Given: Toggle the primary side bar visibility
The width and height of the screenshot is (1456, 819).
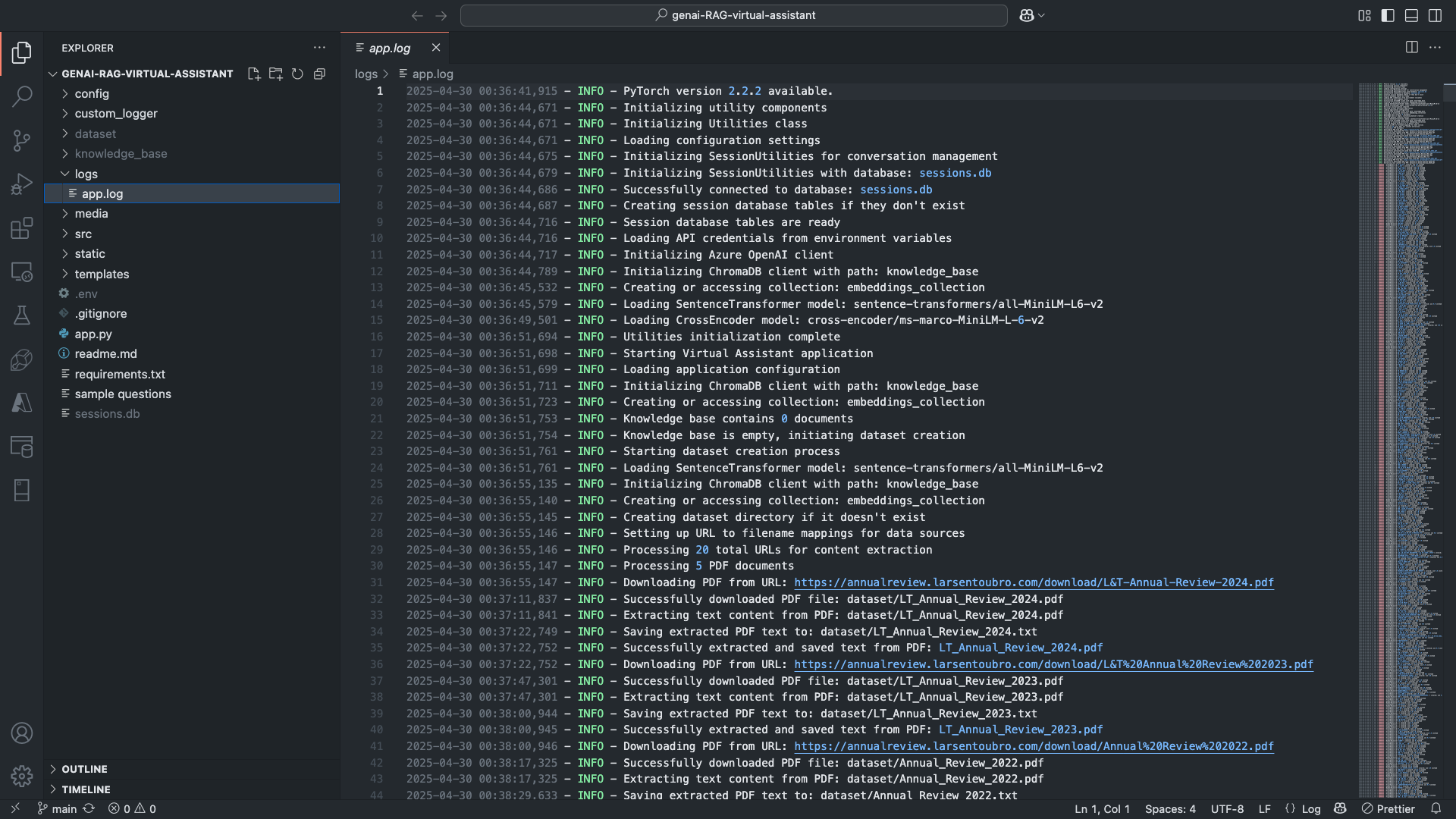Looking at the screenshot, I should click(x=1388, y=15).
